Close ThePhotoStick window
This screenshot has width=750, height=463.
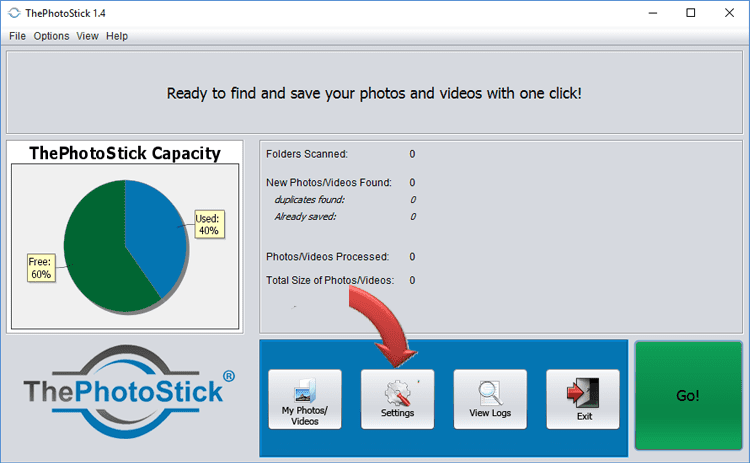[x=729, y=13]
